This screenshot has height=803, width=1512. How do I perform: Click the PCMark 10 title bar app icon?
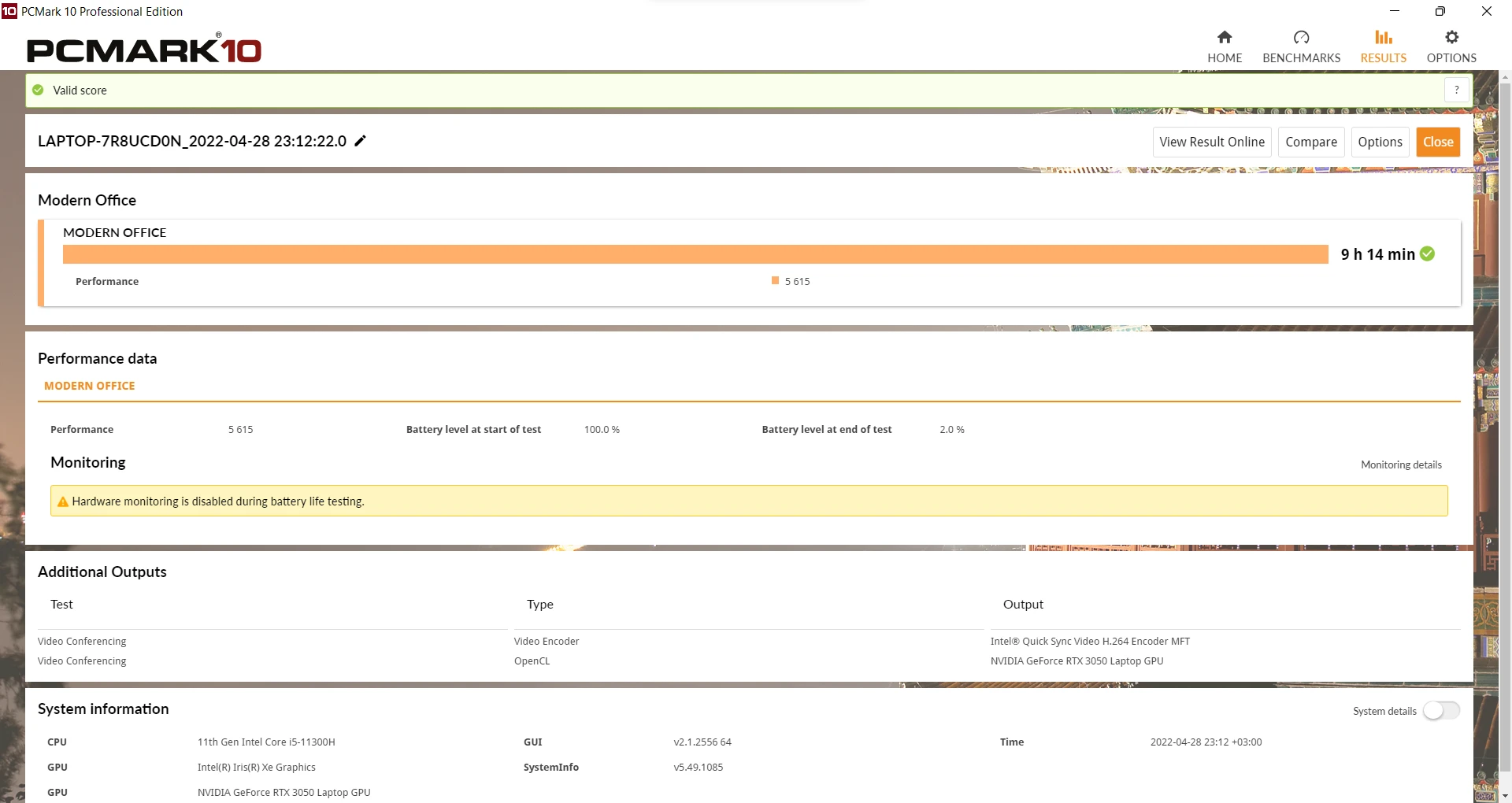9,11
